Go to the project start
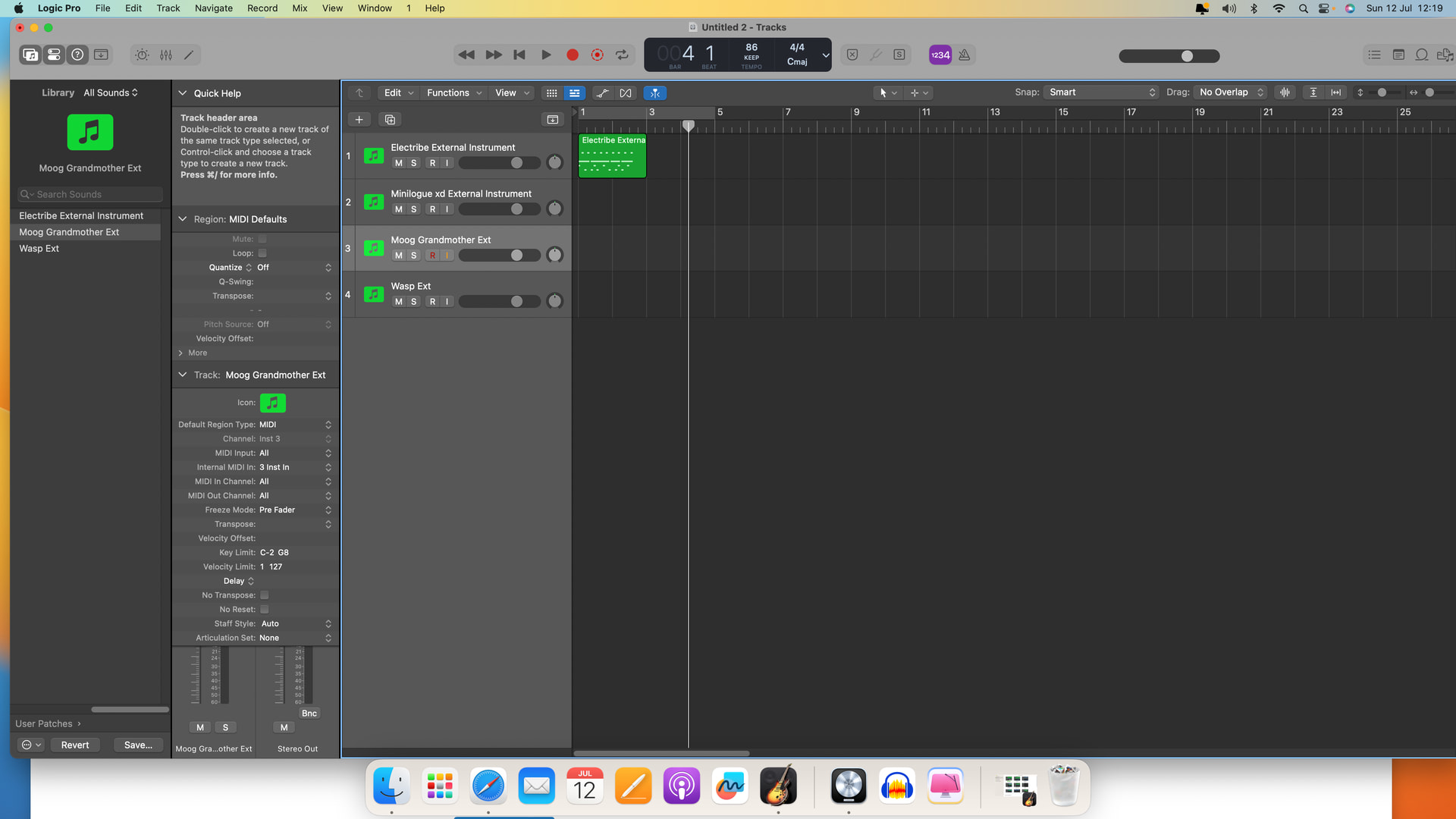This screenshot has width=1456, height=819. point(519,55)
